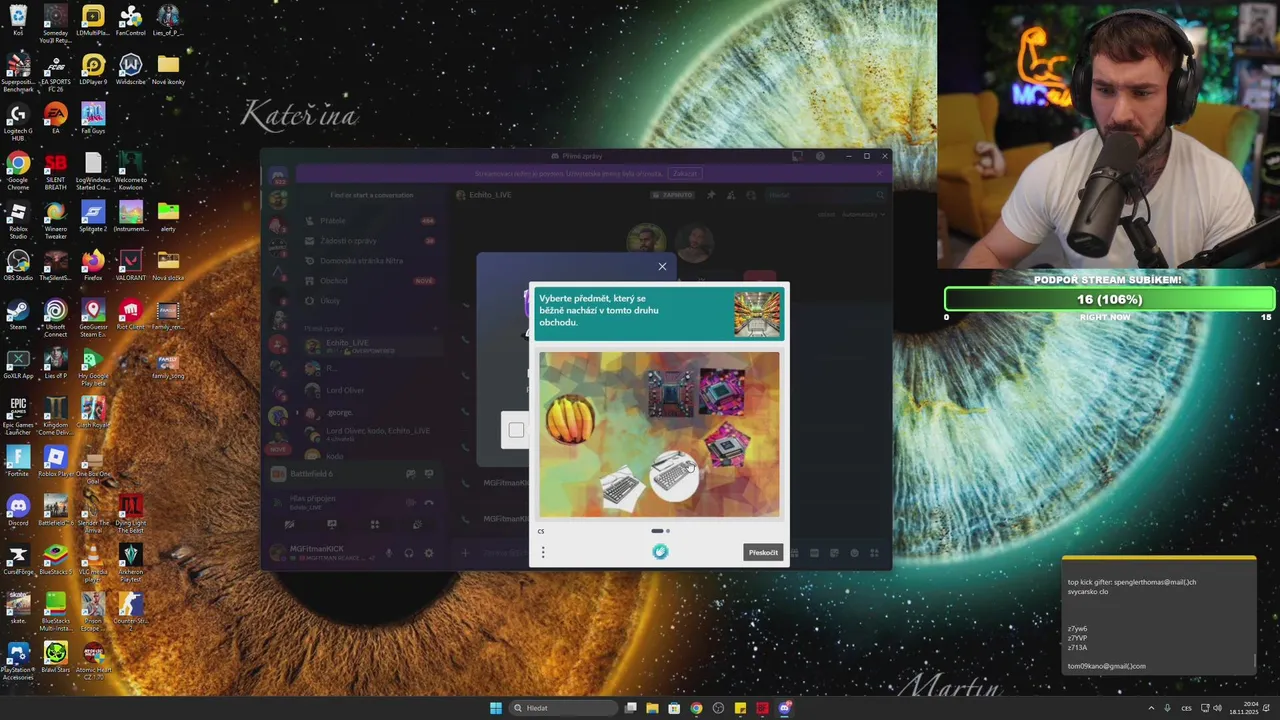Open VALORANT desktop icon
1280x720 pixels.
(x=130, y=266)
